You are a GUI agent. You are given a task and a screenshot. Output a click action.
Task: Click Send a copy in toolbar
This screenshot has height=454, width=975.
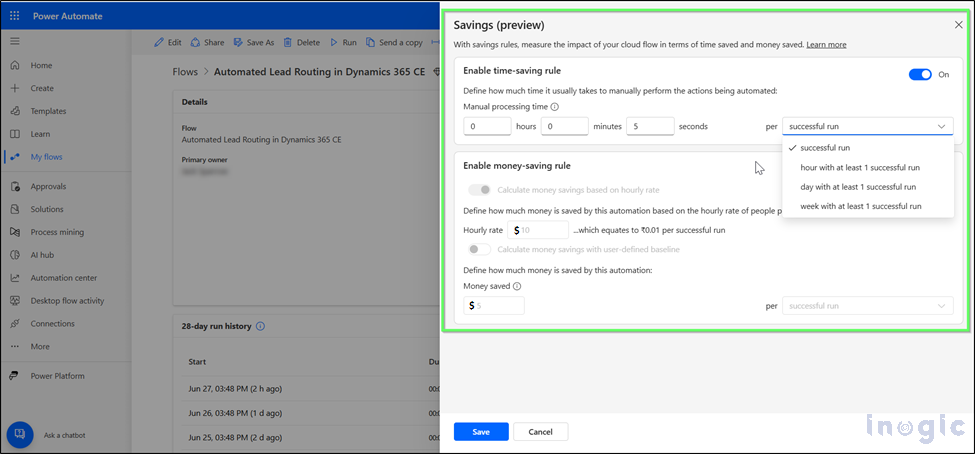(394, 42)
